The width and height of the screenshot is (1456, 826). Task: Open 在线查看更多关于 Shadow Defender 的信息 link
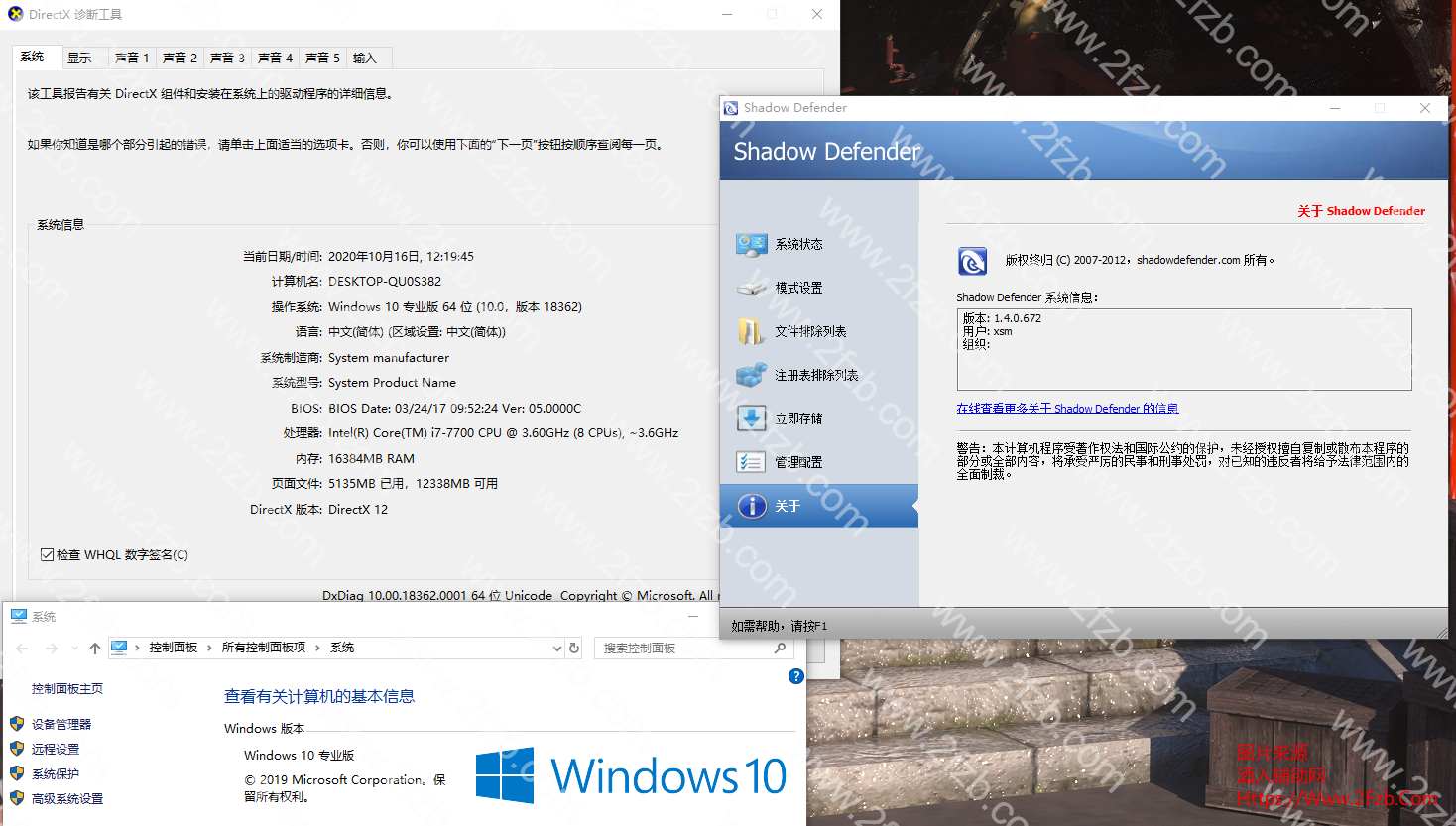pyautogui.click(x=1067, y=409)
